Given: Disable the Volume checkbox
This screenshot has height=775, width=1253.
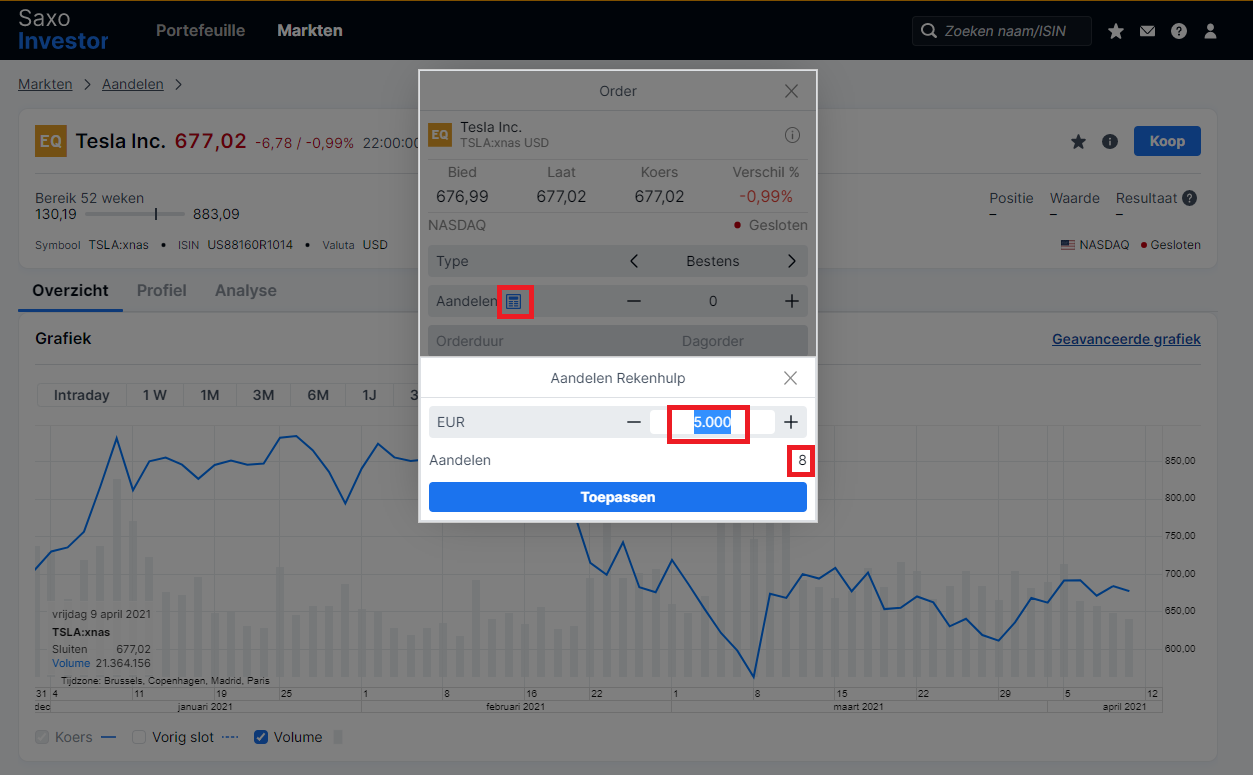Looking at the screenshot, I should [x=260, y=737].
